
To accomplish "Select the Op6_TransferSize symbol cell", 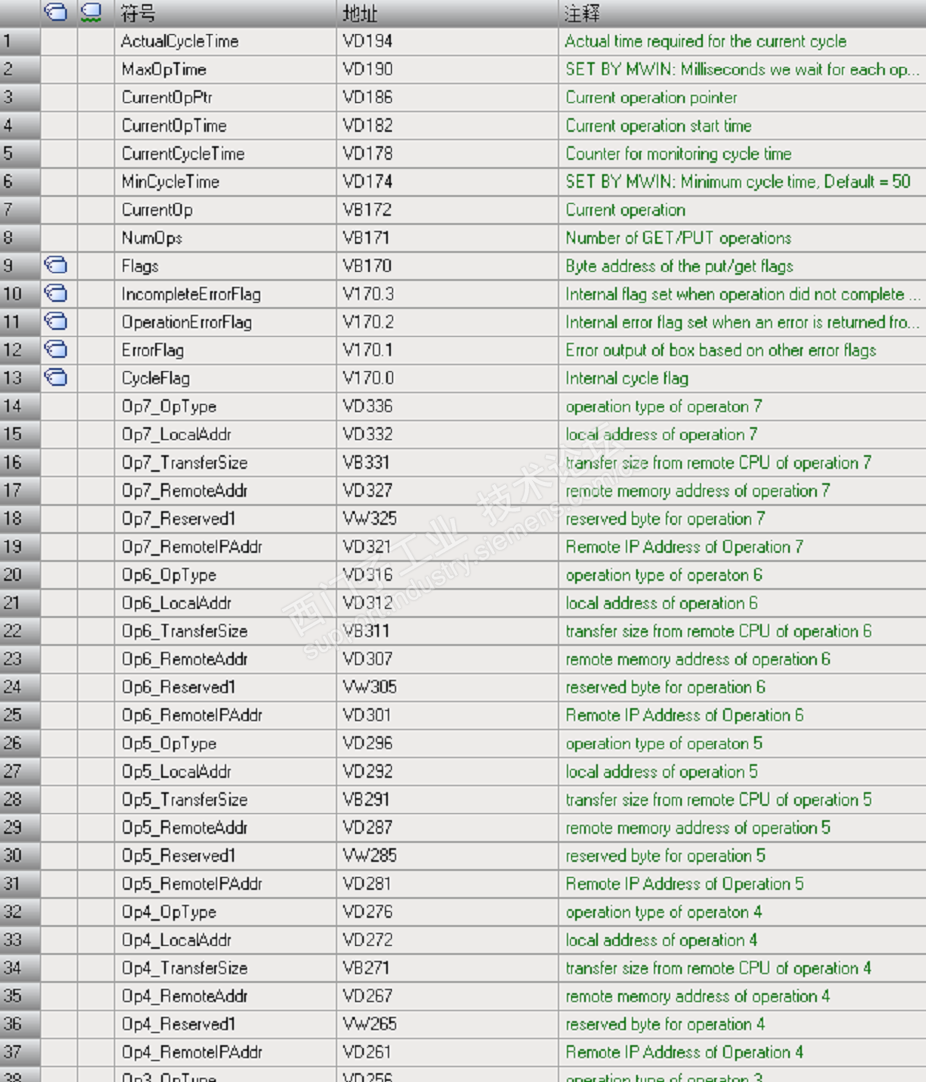I will click(226, 631).
